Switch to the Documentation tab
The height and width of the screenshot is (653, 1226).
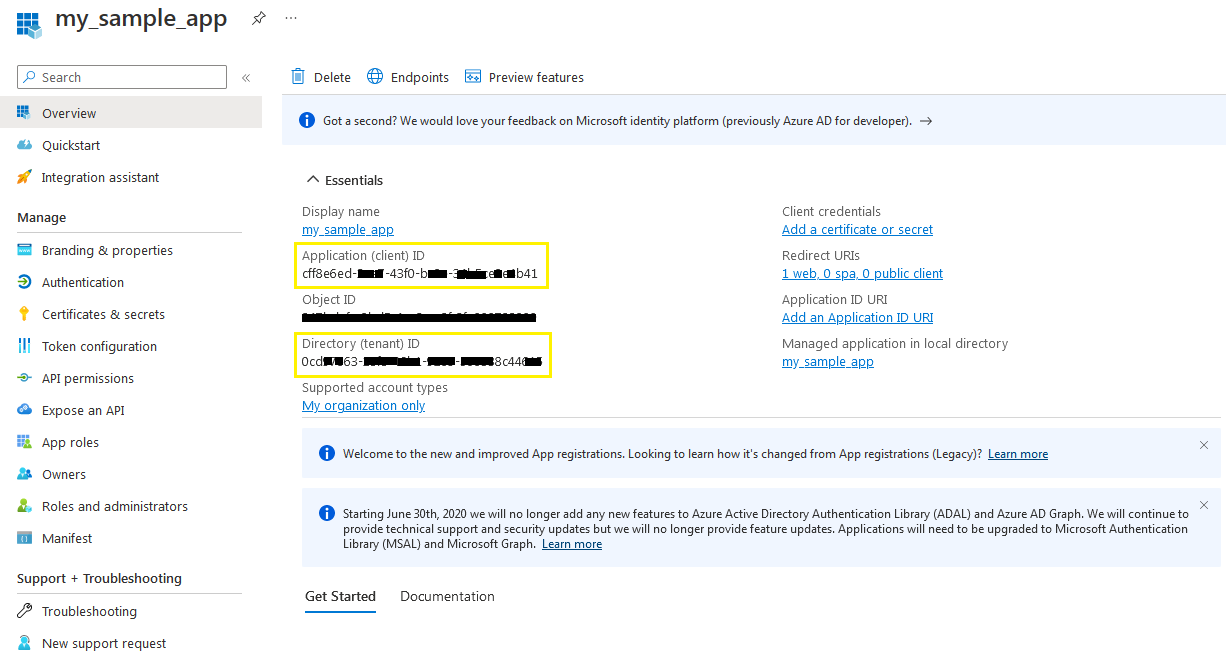[x=447, y=596]
